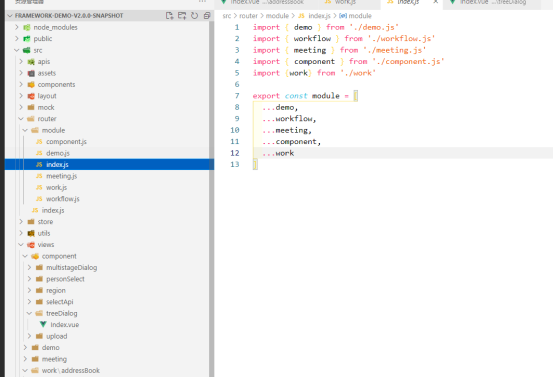Collapse all folders in explorer
553x377 pixels.
pos(207,16)
